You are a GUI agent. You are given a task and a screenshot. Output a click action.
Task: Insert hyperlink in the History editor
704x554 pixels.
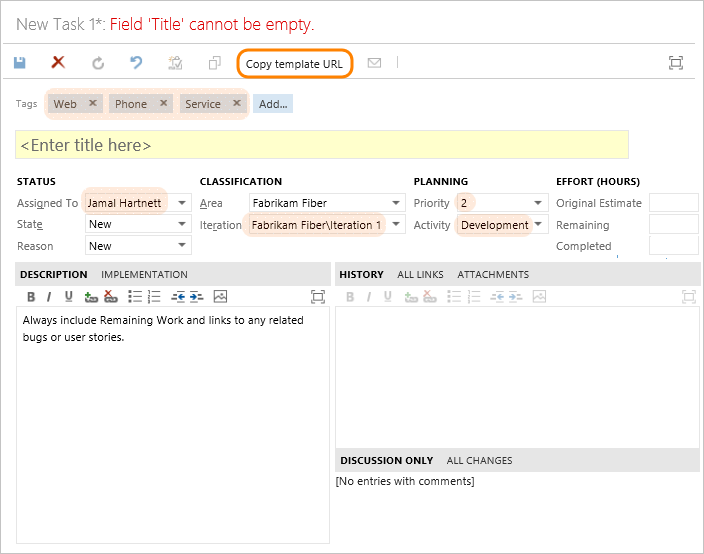411,297
